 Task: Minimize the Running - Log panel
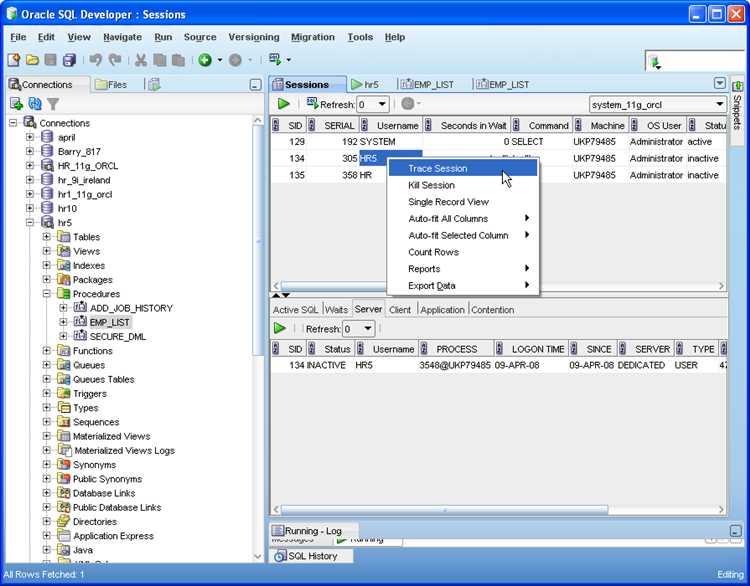pyautogui.click(x=736, y=531)
